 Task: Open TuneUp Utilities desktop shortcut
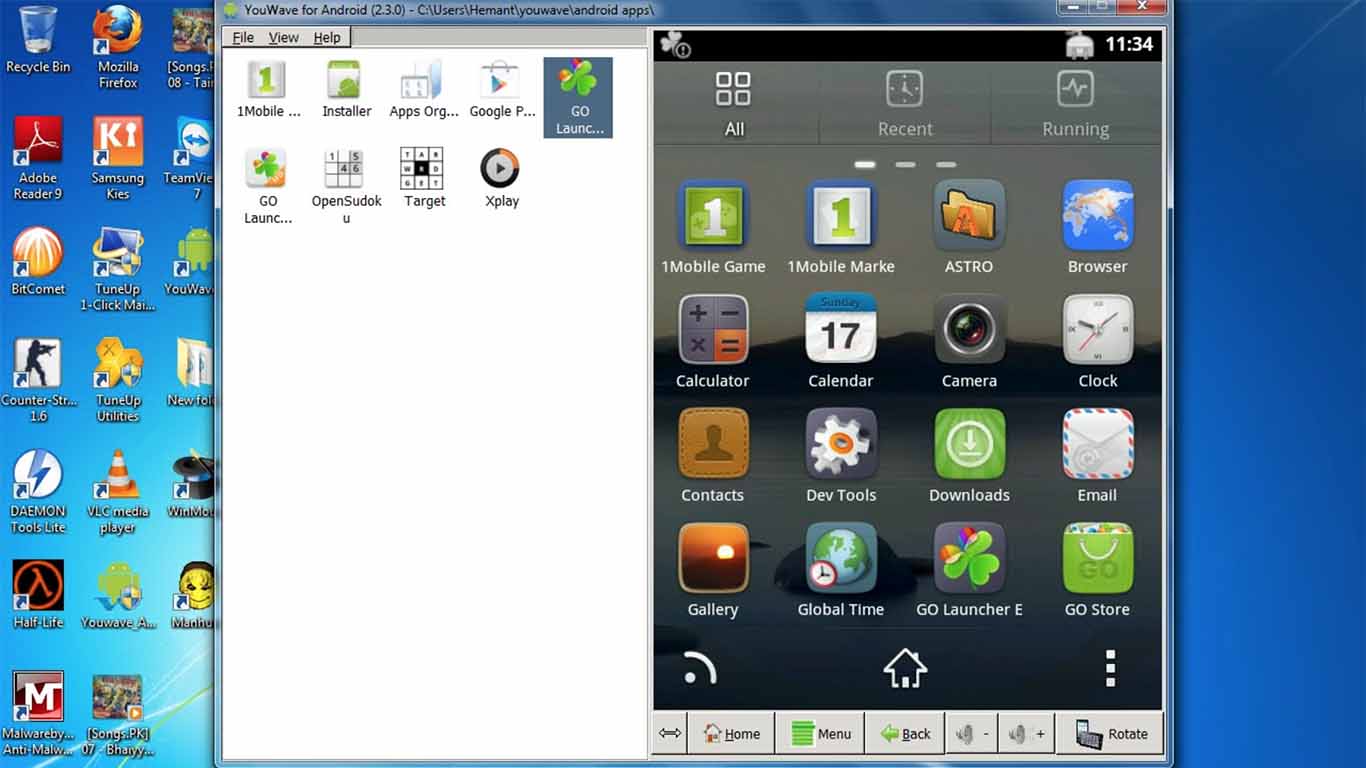pos(118,380)
